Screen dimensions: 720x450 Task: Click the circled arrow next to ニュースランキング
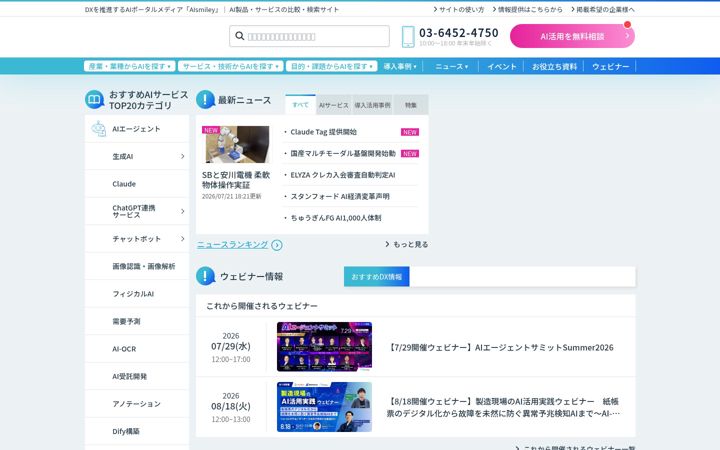(276, 245)
